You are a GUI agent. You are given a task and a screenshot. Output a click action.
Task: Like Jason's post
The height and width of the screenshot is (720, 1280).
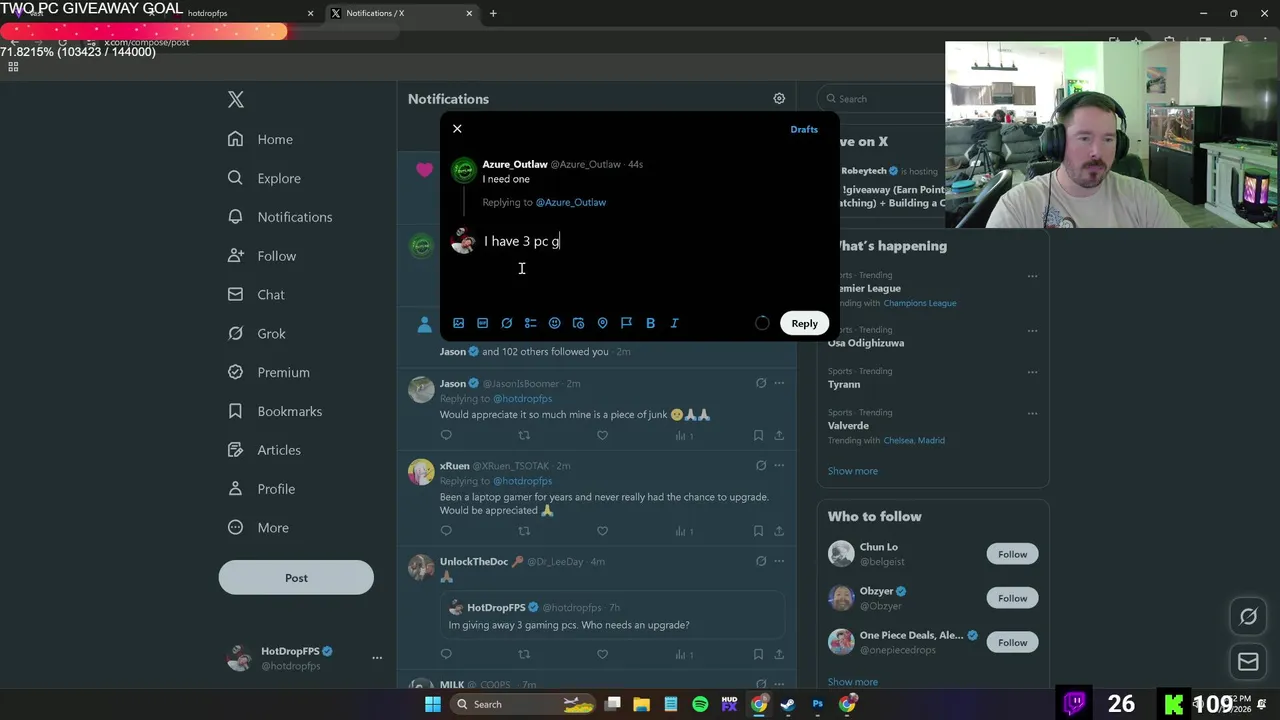(602, 435)
